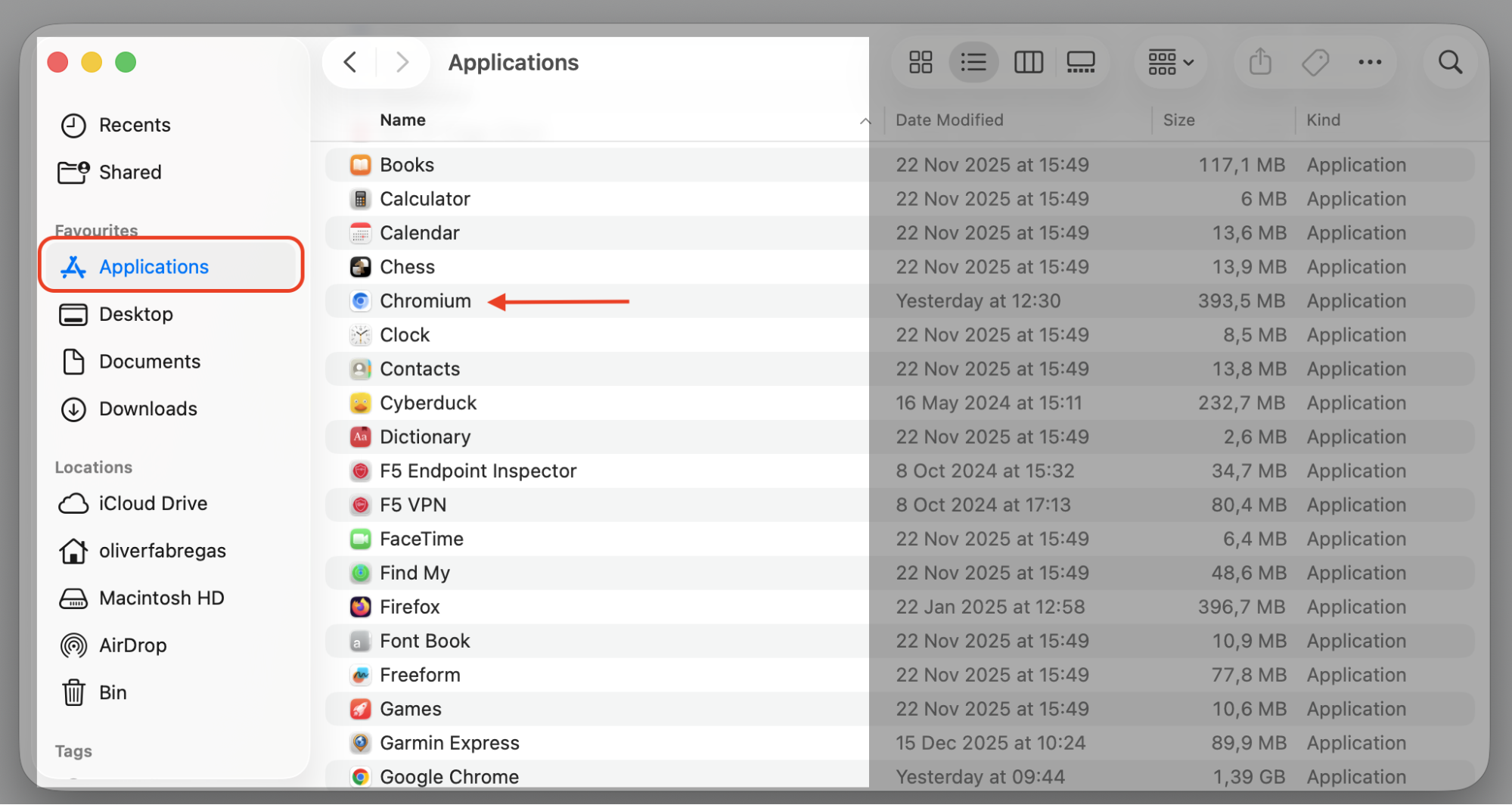Switch to column view

click(1028, 62)
